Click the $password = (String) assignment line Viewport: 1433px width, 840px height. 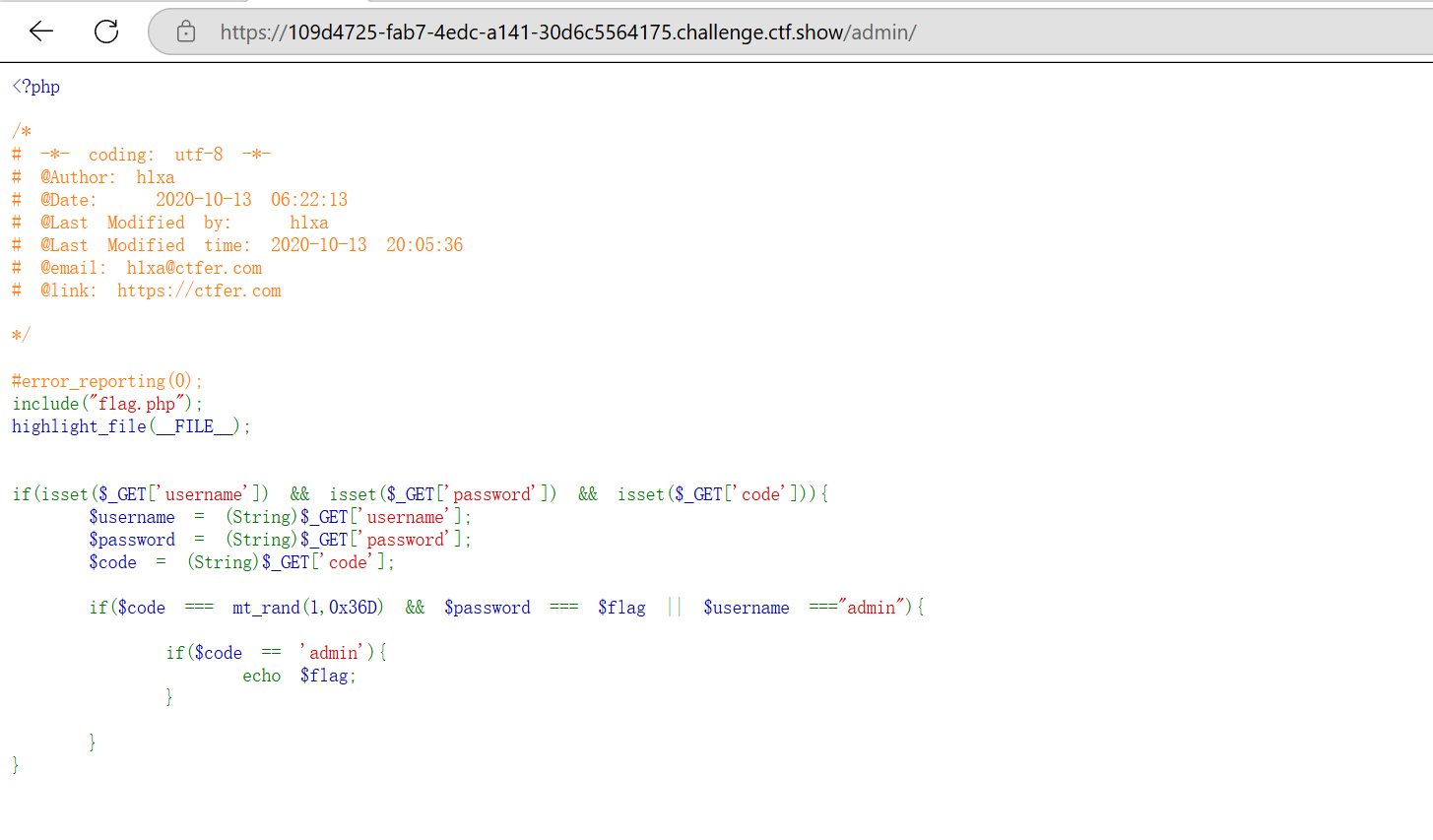280,540
